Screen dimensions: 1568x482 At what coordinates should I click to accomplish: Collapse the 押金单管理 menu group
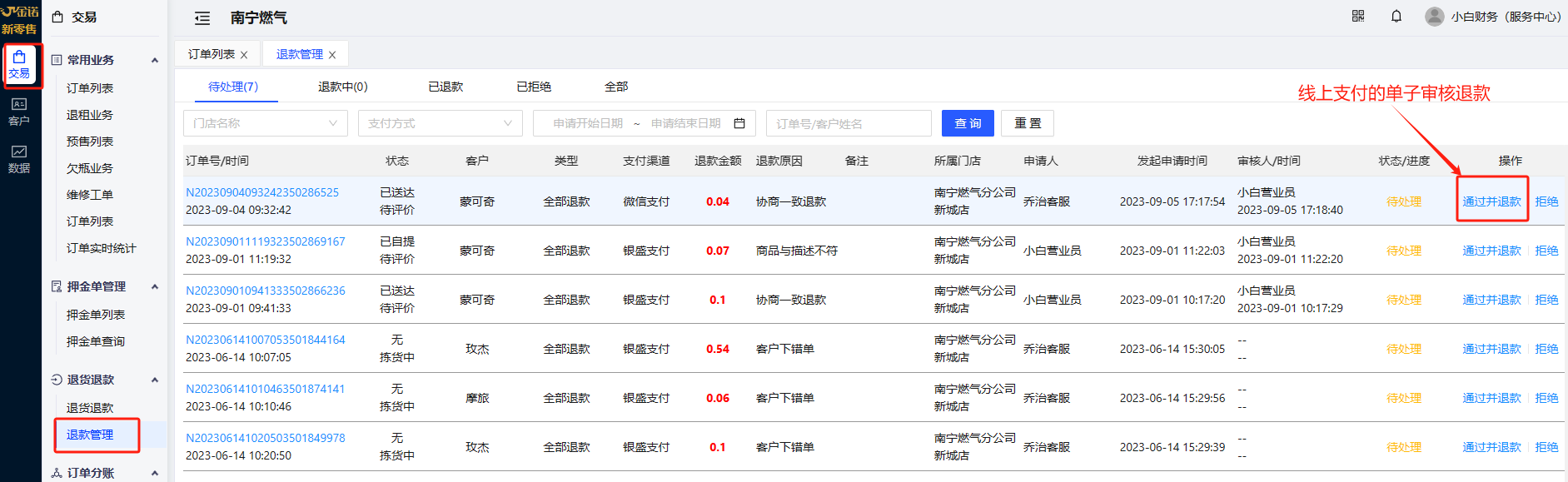154,286
